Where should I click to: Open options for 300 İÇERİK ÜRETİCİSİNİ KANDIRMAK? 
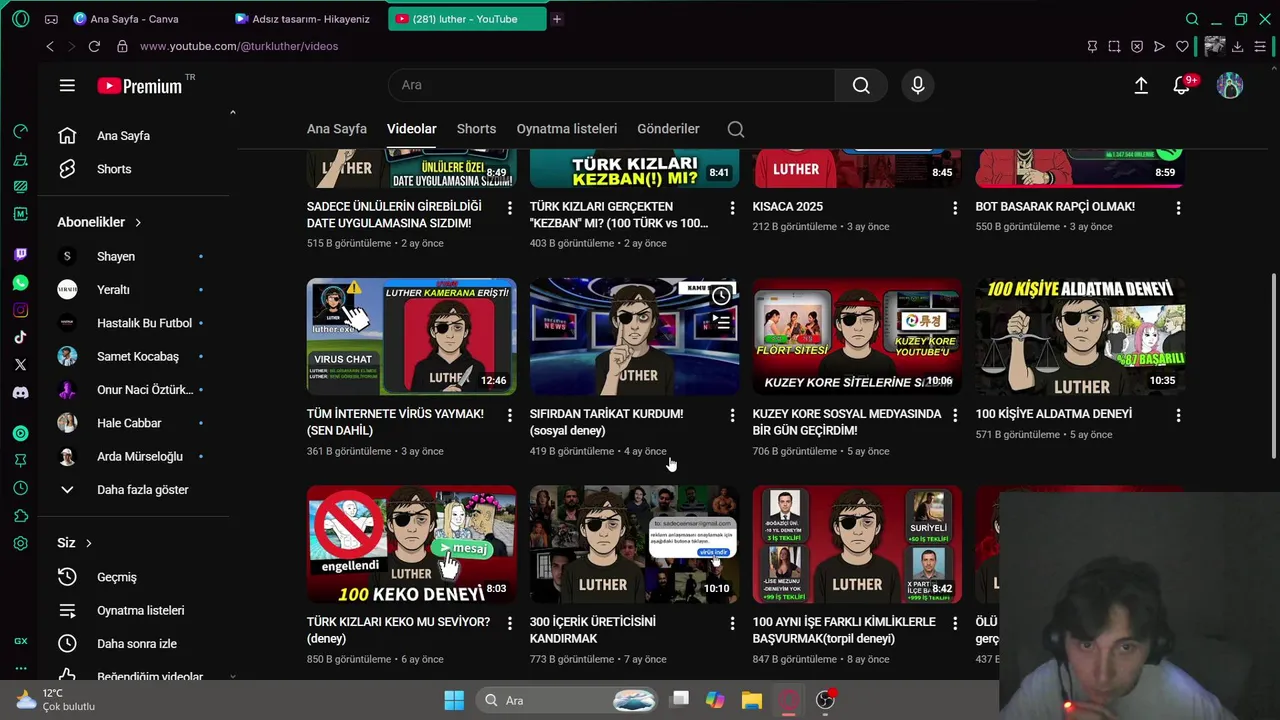[x=732, y=623]
